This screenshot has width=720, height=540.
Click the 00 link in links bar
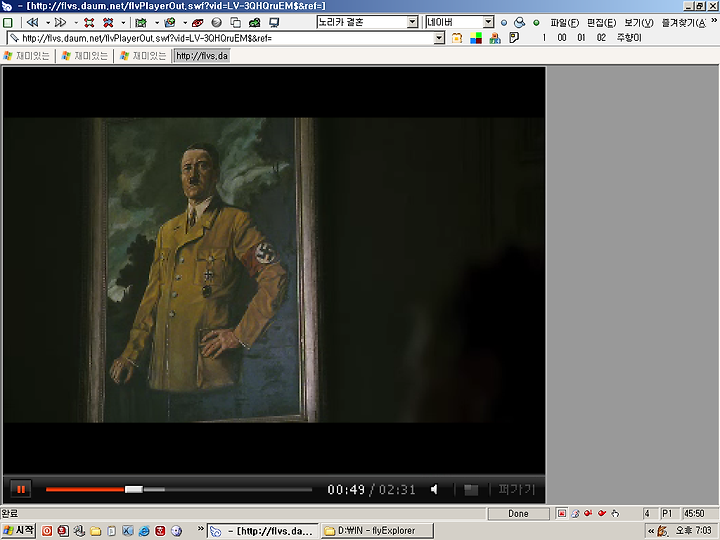(x=562, y=38)
